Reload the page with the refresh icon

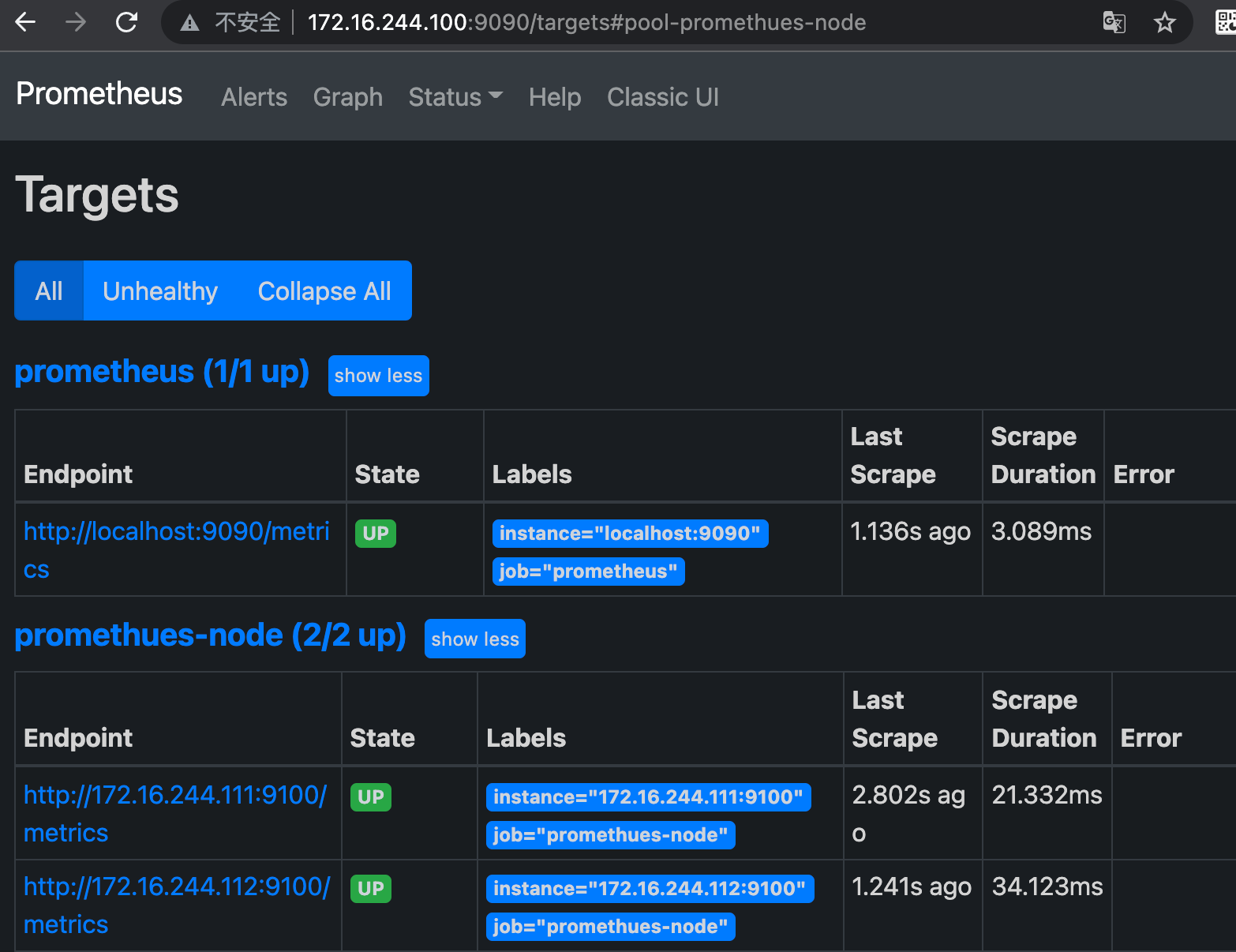pyautogui.click(x=126, y=22)
